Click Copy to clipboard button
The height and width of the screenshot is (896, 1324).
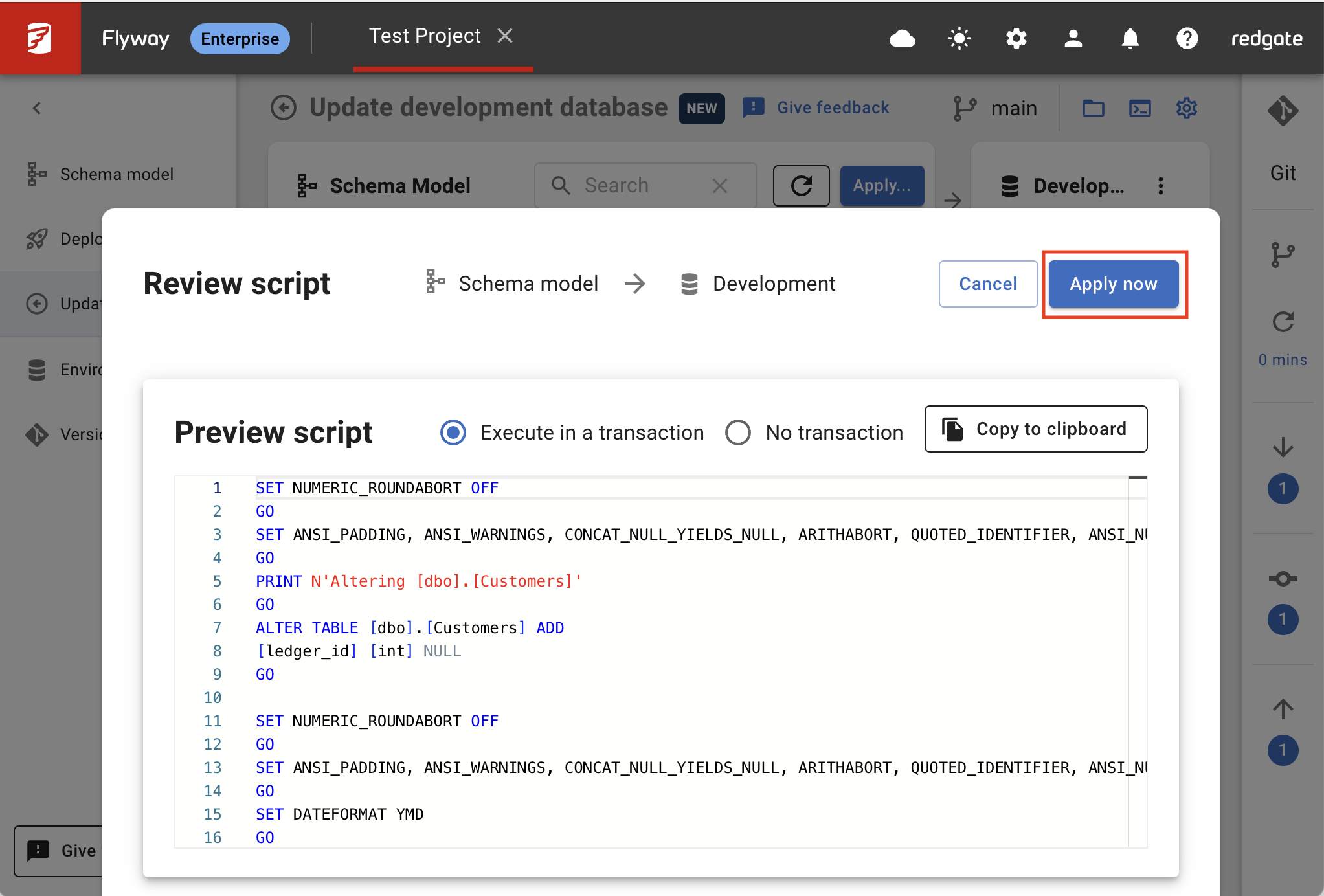pyautogui.click(x=1036, y=429)
